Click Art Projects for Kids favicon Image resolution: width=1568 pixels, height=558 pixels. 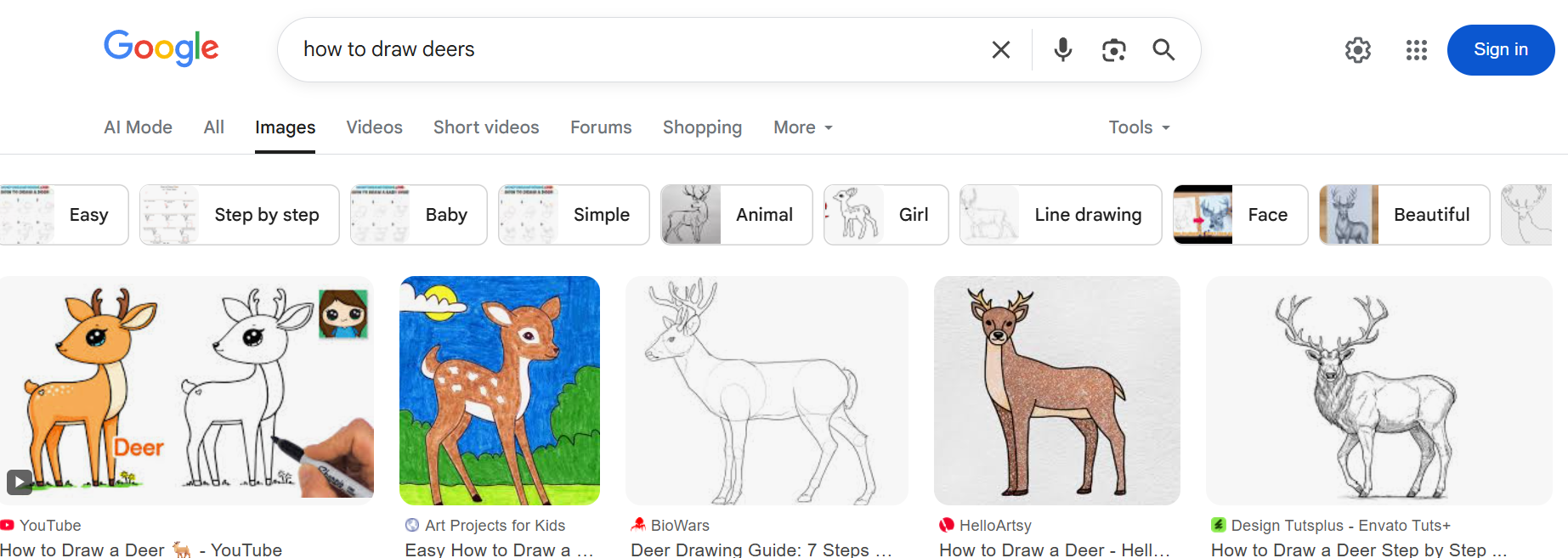[x=412, y=526]
